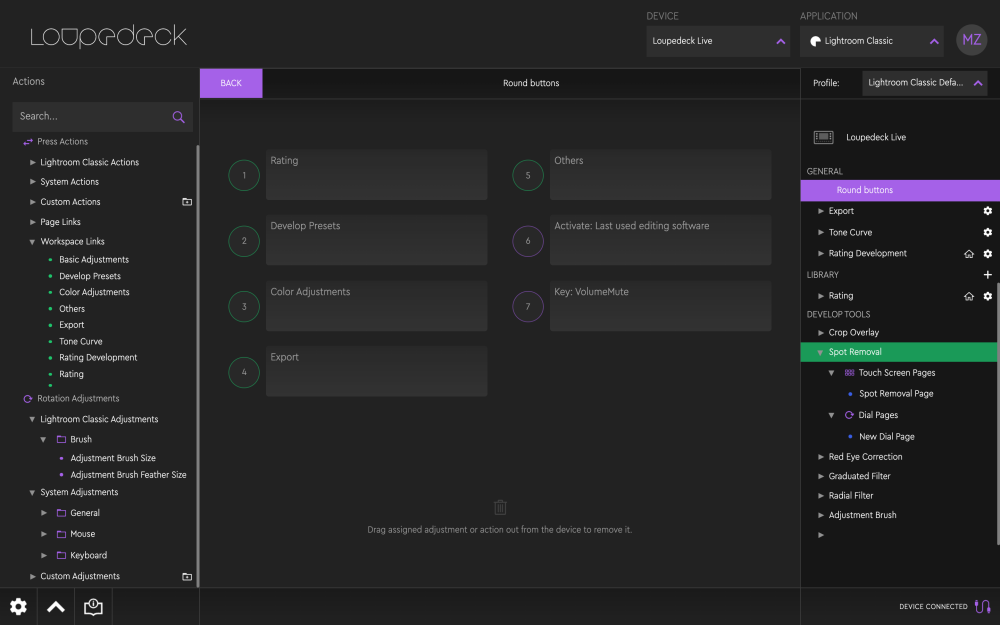
Task: Click the Develop Presets assignment box
Action: coord(376,240)
